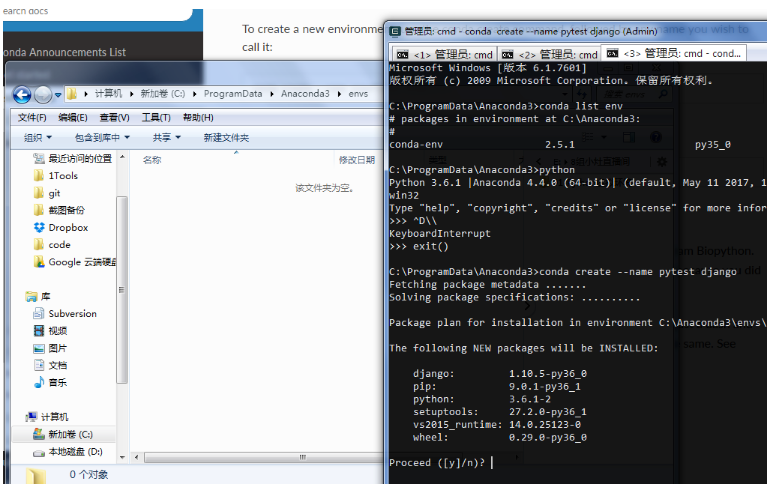Select the 截图备份 folder in sidebar
This screenshot has width=769, height=485.
coord(66,210)
